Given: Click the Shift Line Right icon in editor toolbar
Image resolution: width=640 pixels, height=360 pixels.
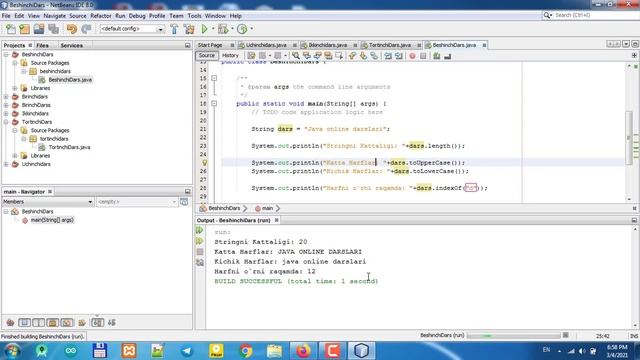Looking at the screenshot, I should click(399, 56).
